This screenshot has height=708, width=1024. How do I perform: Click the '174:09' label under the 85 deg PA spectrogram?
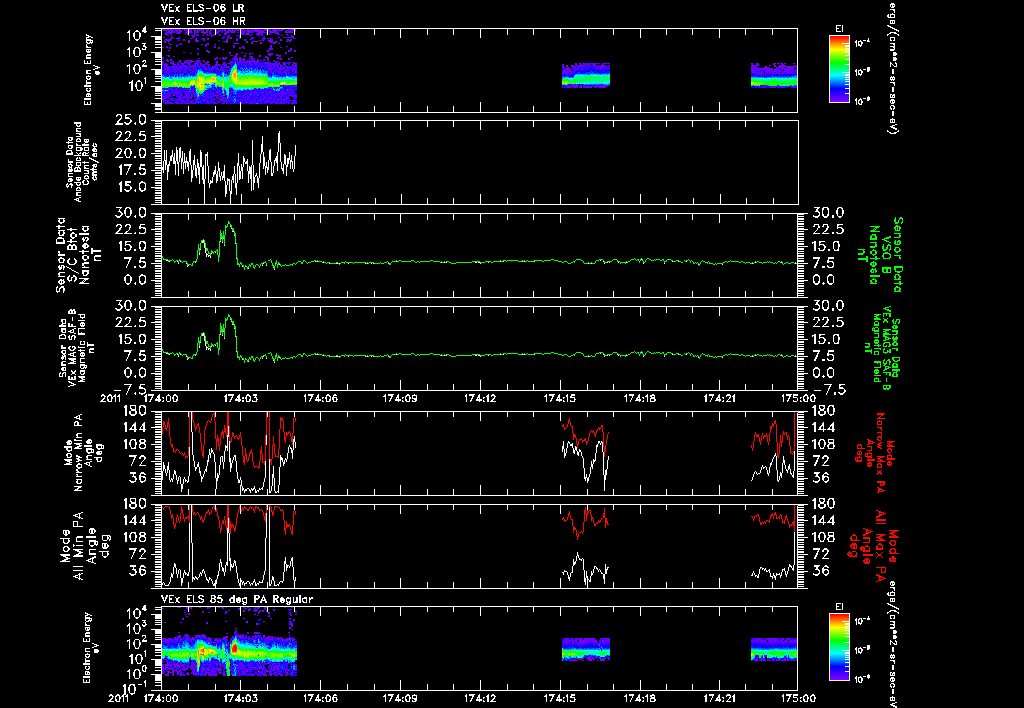click(x=400, y=698)
